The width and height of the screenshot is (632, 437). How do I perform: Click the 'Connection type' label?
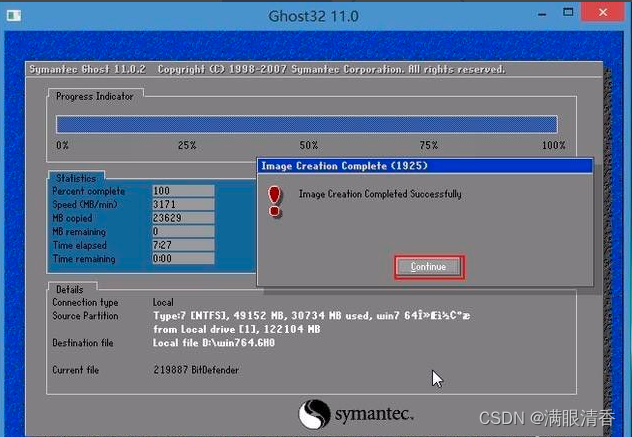(x=85, y=302)
